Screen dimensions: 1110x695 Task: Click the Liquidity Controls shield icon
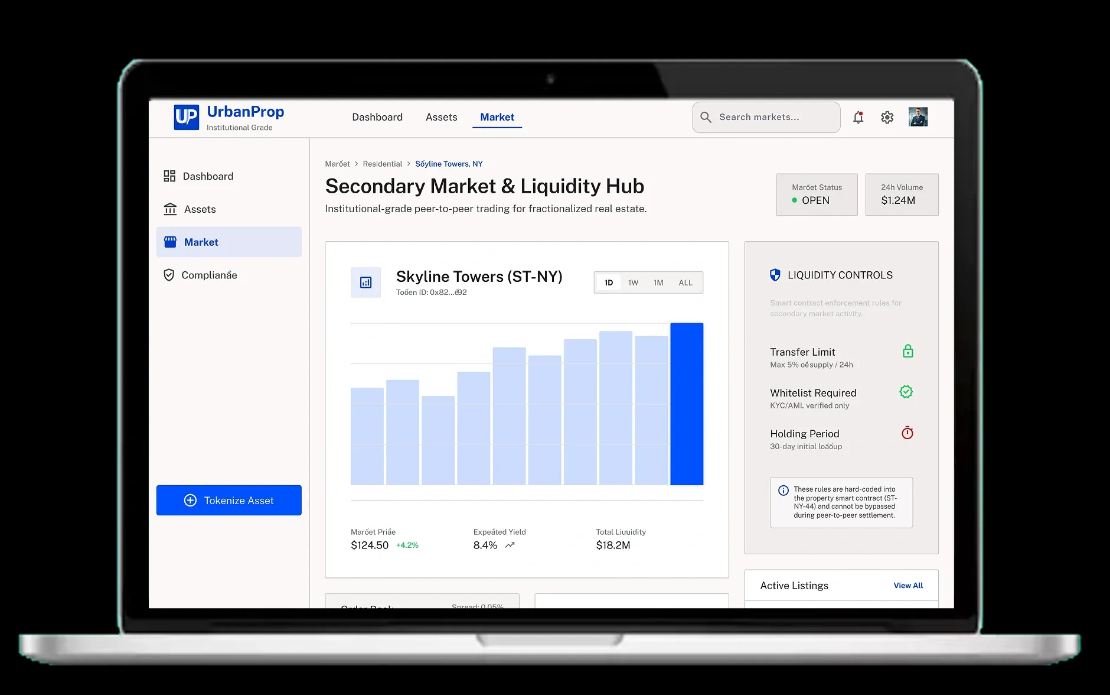pyautogui.click(x=775, y=275)
